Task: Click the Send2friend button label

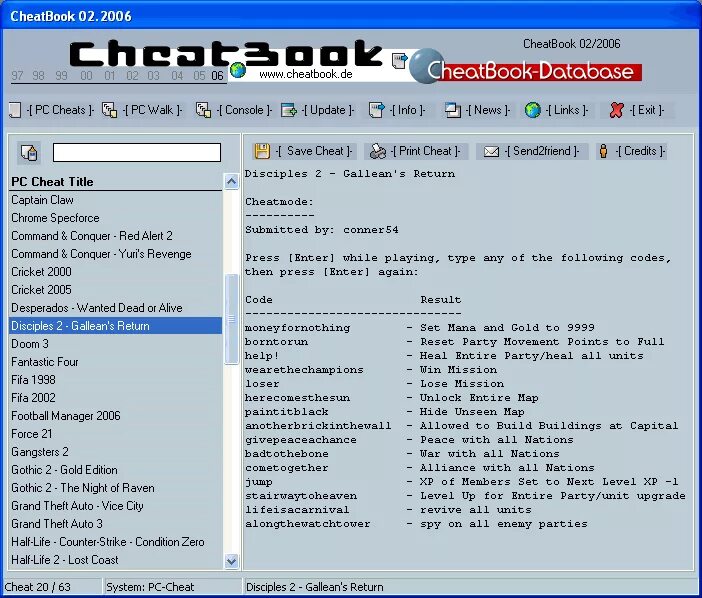Action: (542, 151)
